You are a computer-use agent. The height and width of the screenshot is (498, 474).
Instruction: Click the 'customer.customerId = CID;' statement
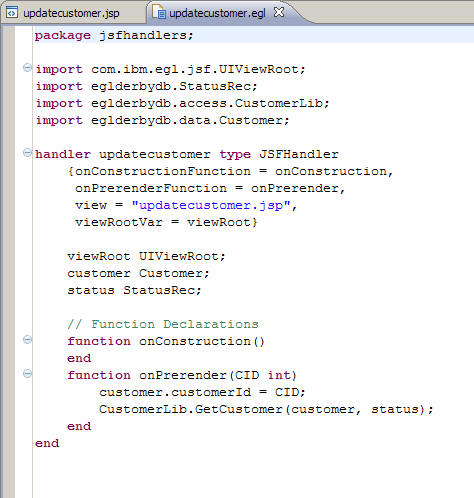[x=202, y=393]
